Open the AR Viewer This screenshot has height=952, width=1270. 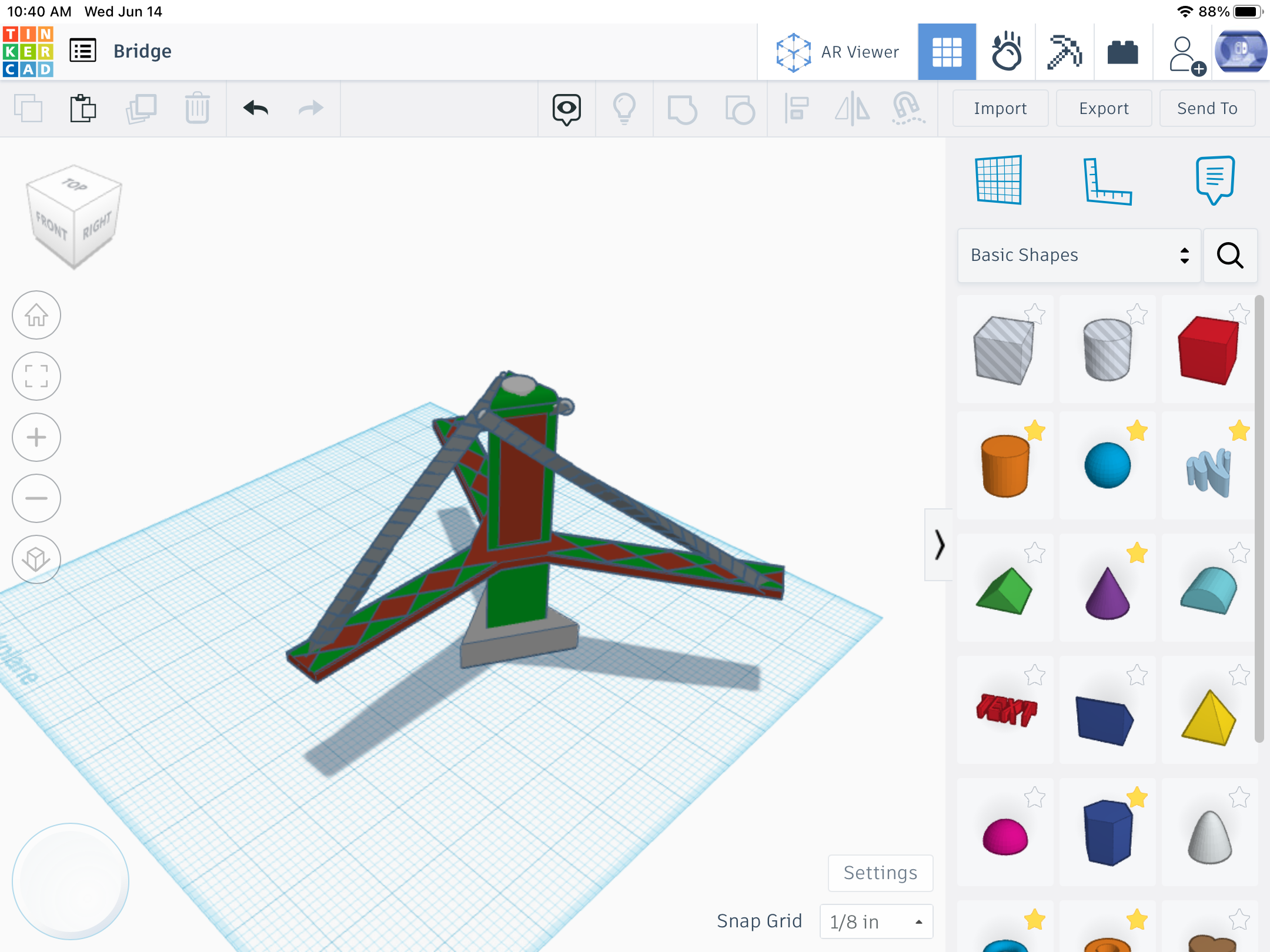pyautogui.click(x=837, y=52)
